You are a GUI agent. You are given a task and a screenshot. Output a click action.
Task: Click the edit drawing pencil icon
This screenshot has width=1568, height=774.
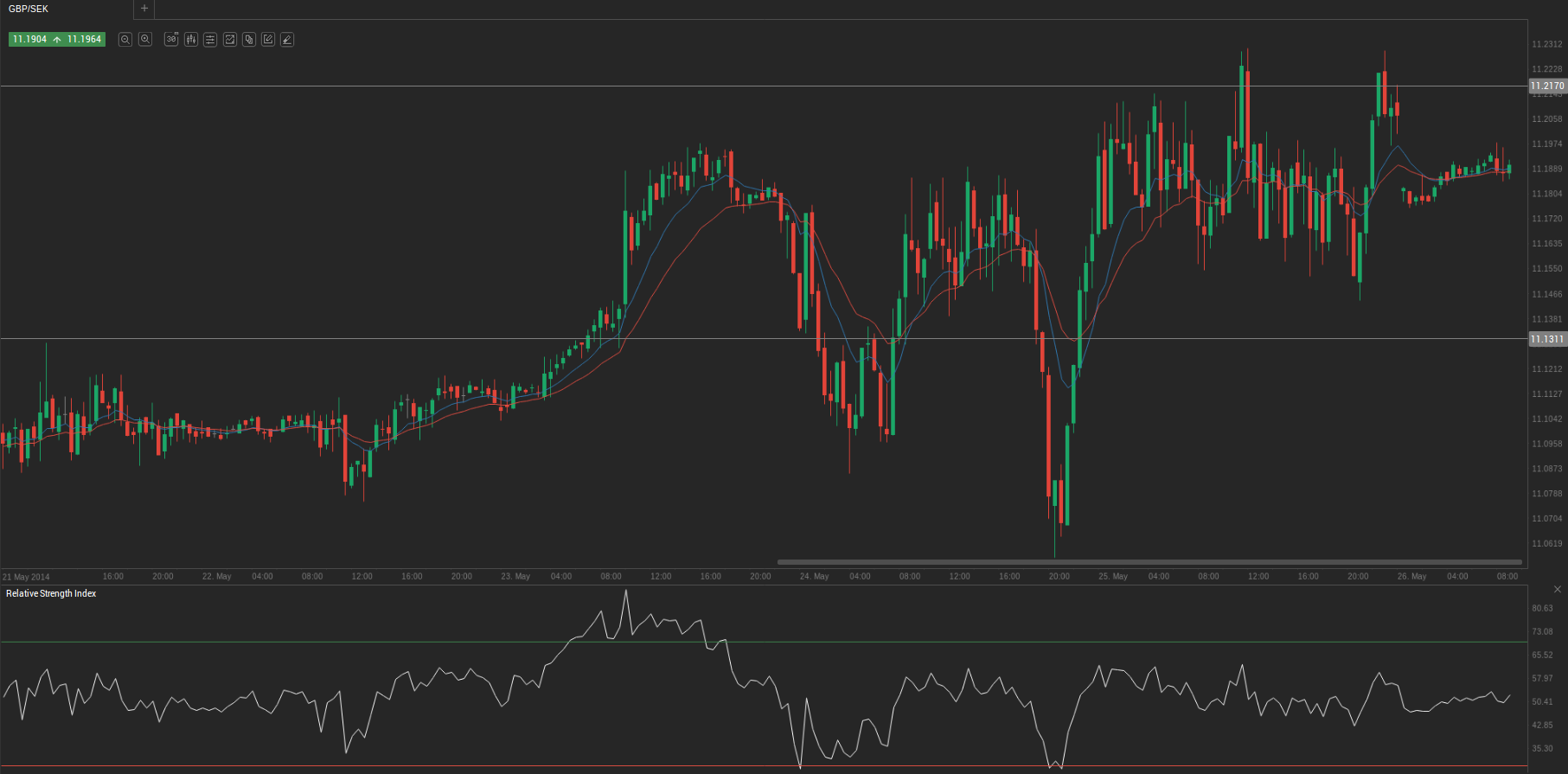point(268,40)
